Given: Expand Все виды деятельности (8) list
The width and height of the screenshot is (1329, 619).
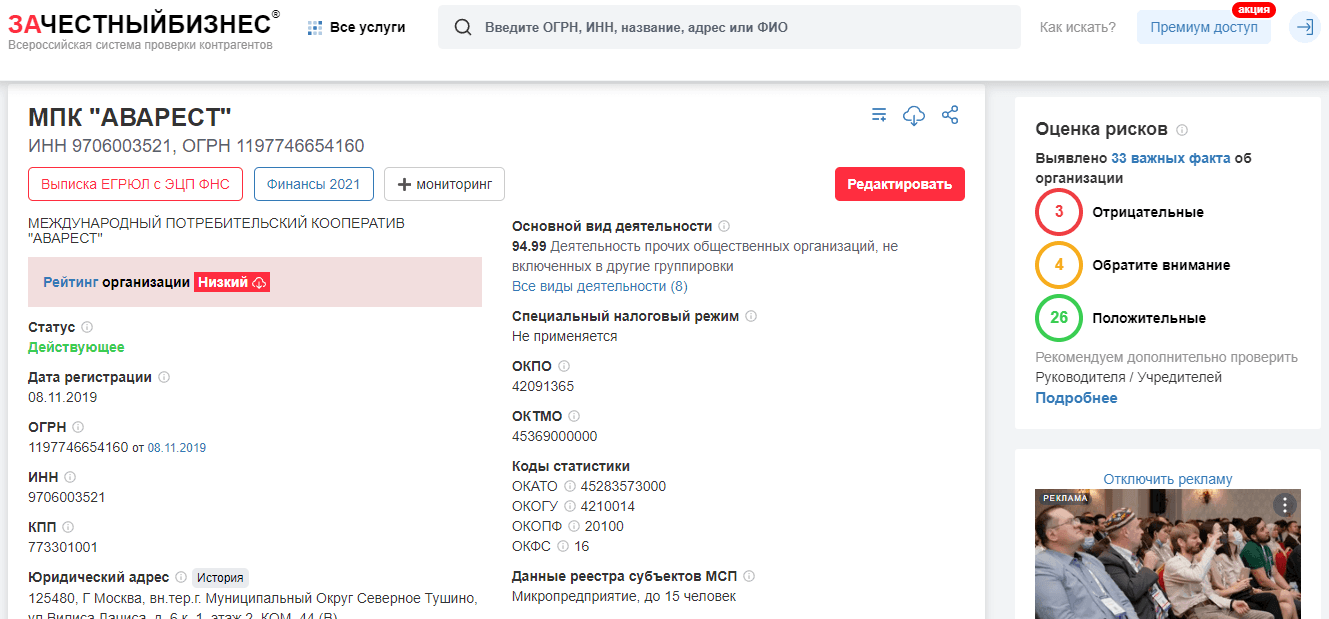Looking at the screenshot, I should (599, 286).
